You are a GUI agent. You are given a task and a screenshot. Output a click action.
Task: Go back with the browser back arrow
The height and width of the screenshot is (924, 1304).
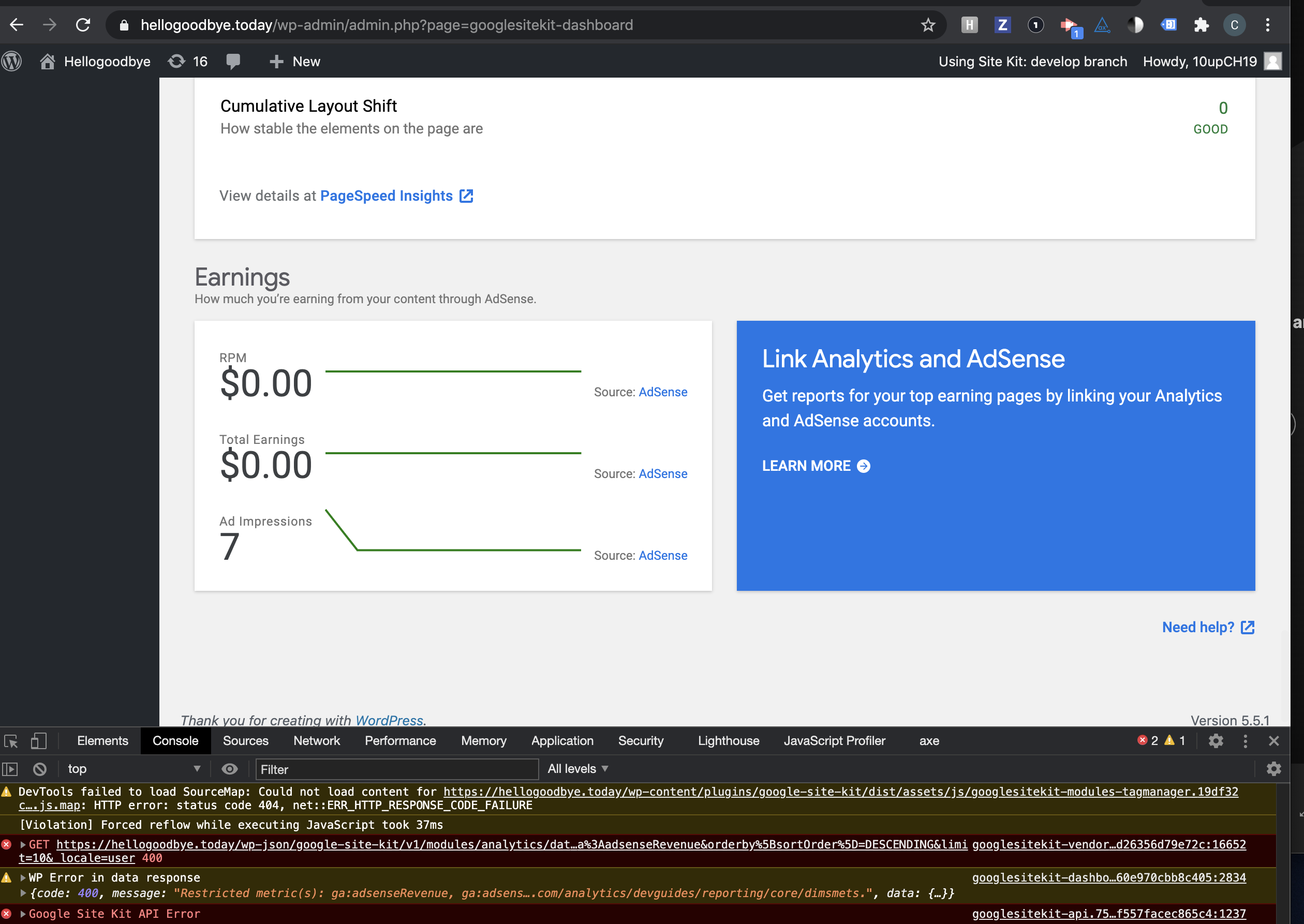point(17,25)
